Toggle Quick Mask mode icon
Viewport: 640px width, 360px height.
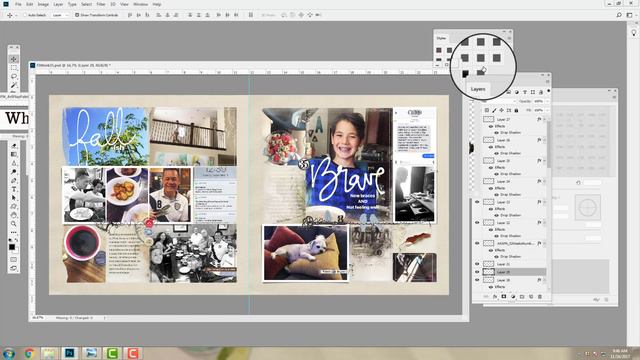tap(13, 259)
